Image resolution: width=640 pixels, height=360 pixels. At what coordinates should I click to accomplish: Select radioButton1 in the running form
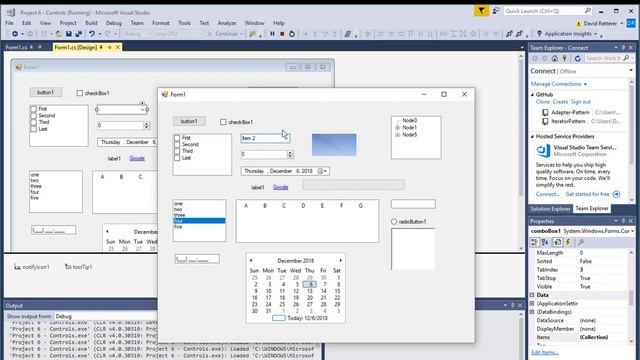click(394, 222)
